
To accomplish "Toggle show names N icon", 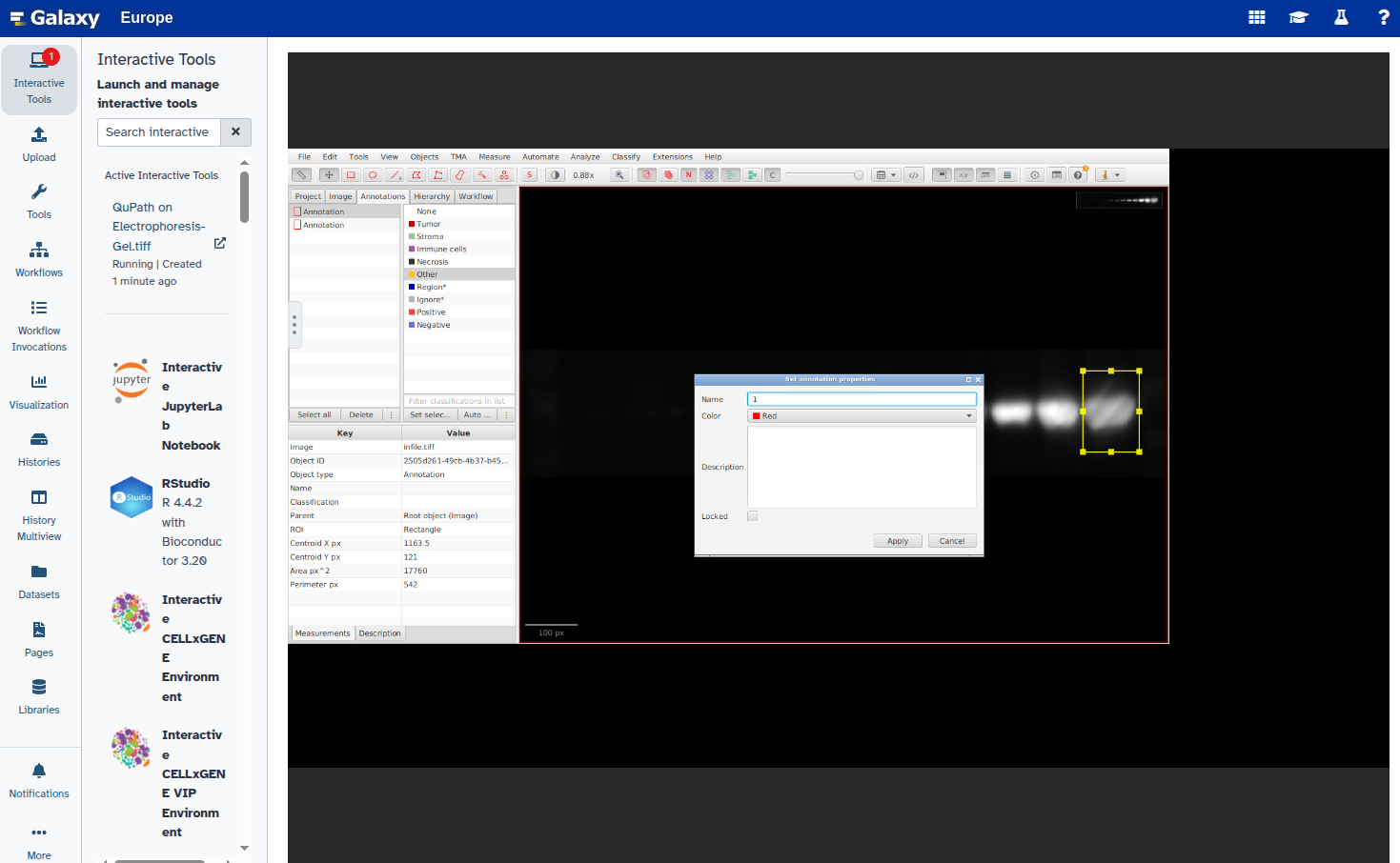I will click(688, 175).
